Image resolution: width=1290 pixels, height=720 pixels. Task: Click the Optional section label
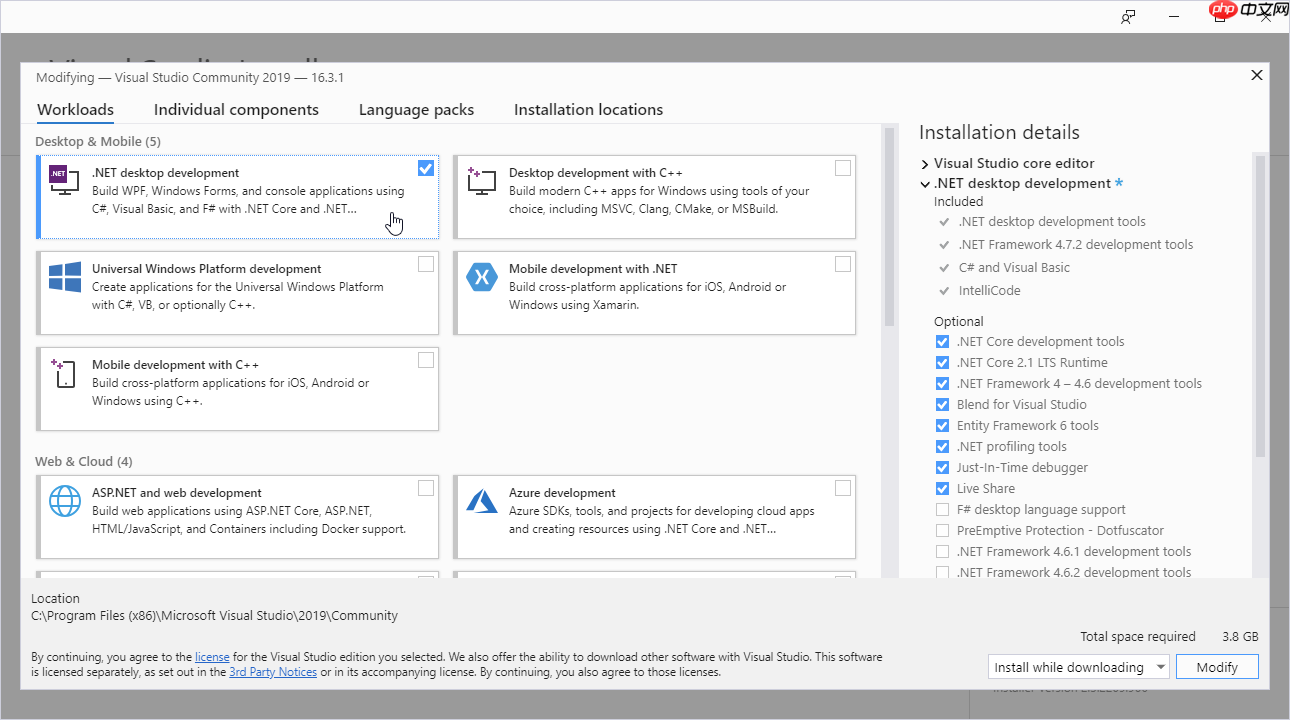[959, 322]
